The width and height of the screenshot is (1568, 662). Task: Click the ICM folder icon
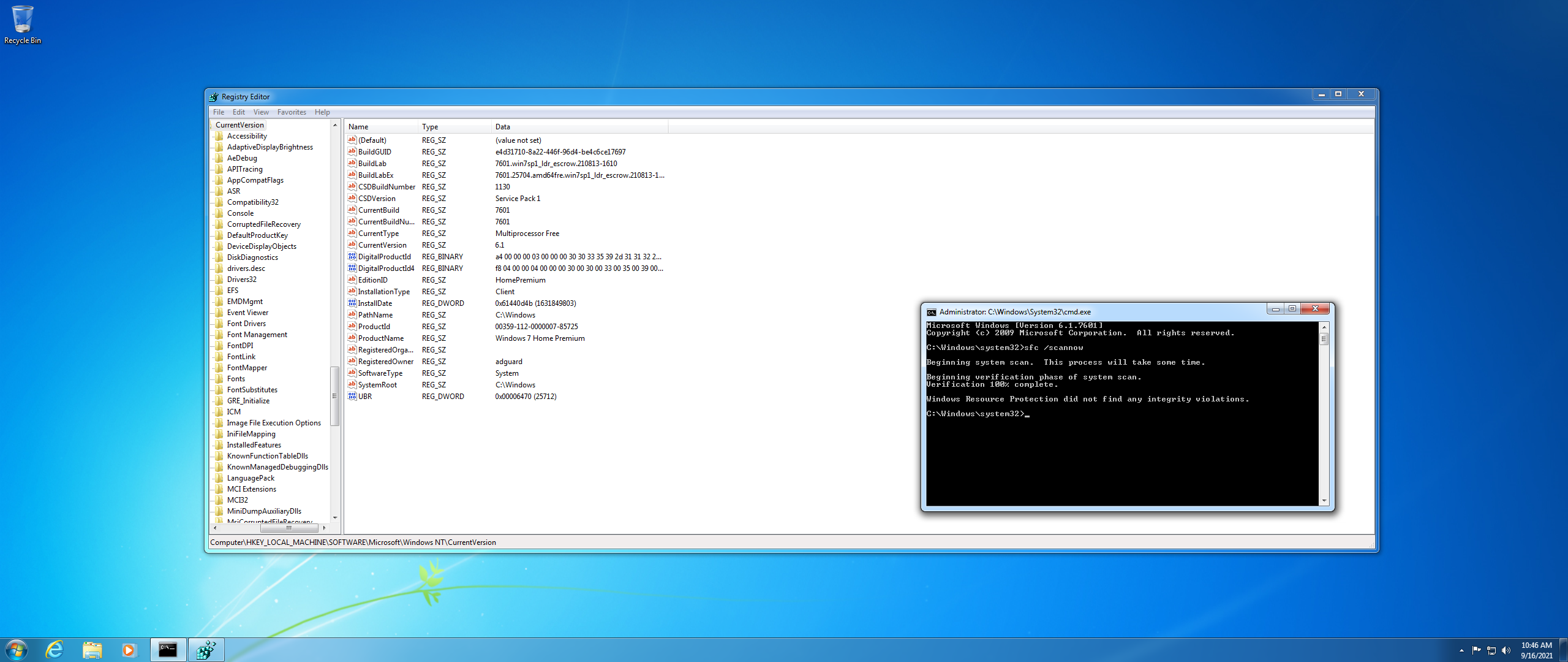219,412
